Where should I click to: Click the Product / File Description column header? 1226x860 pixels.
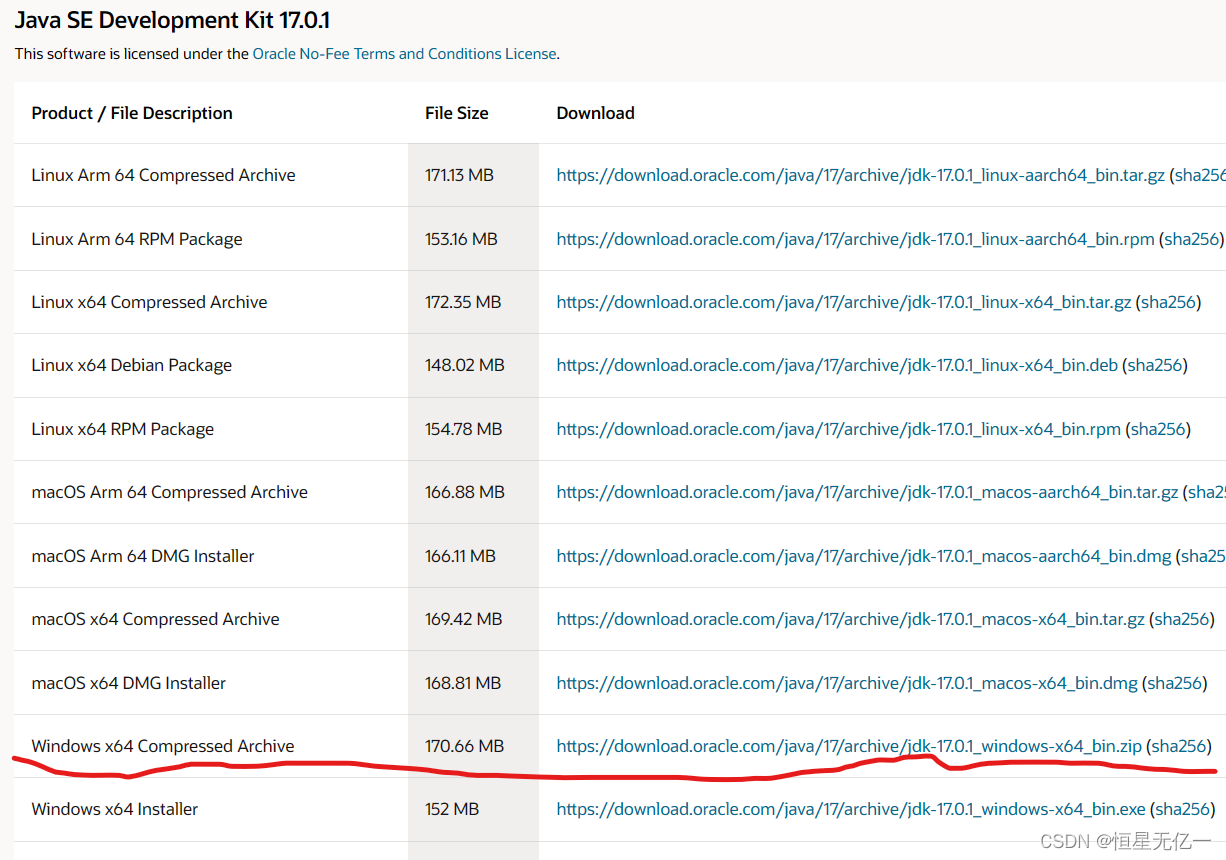click(132, 113)
